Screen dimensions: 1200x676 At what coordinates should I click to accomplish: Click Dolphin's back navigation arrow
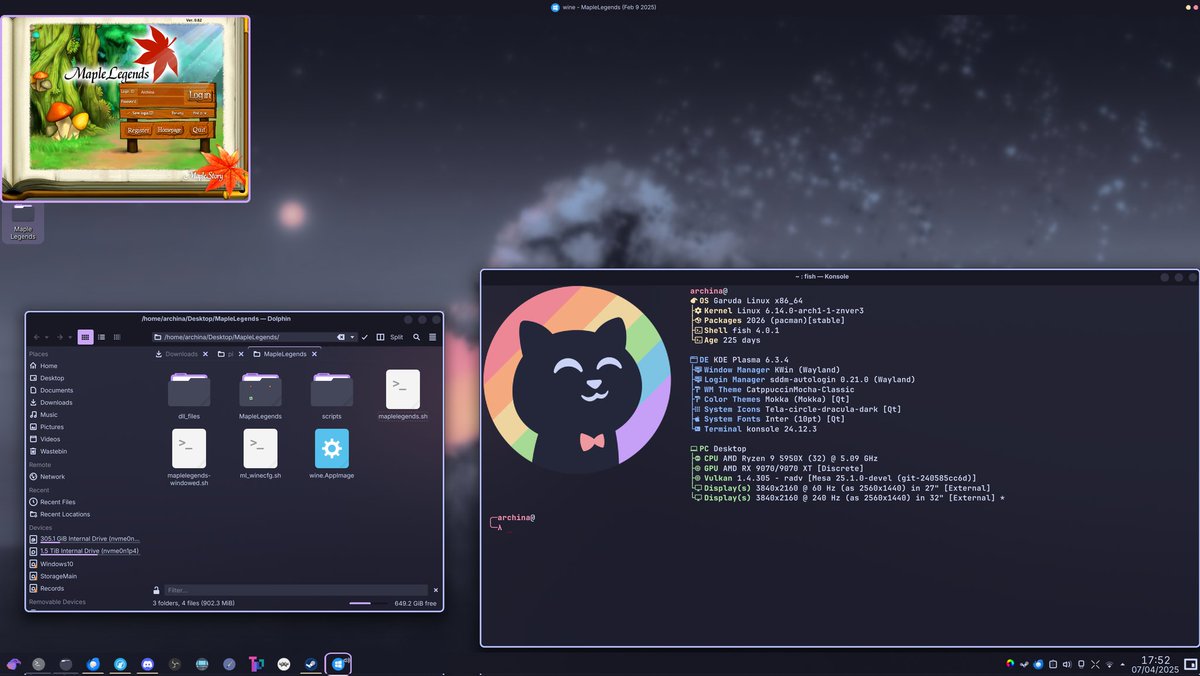(x=37, y=337)
